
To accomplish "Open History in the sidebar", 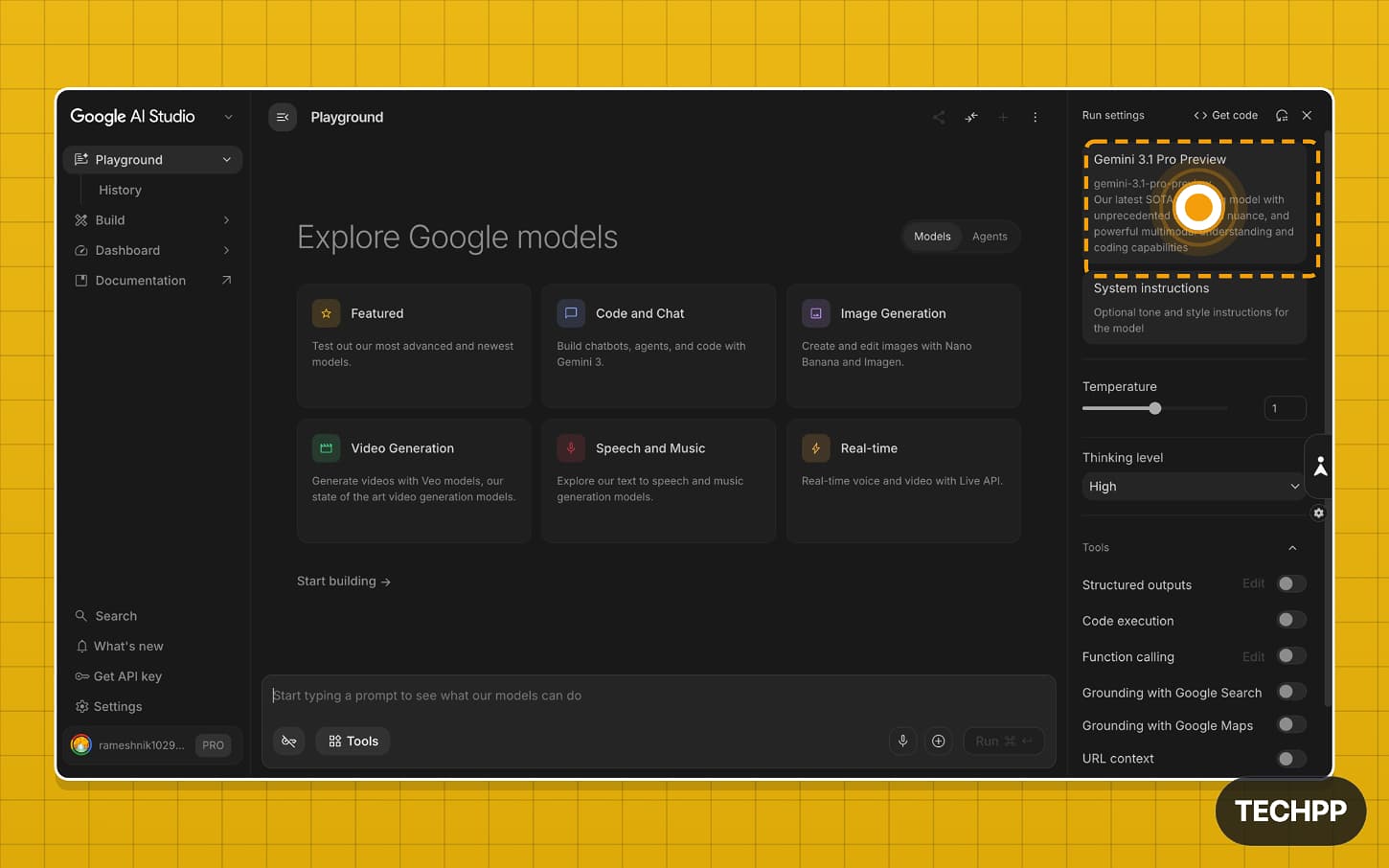I will tap(120, 190).
